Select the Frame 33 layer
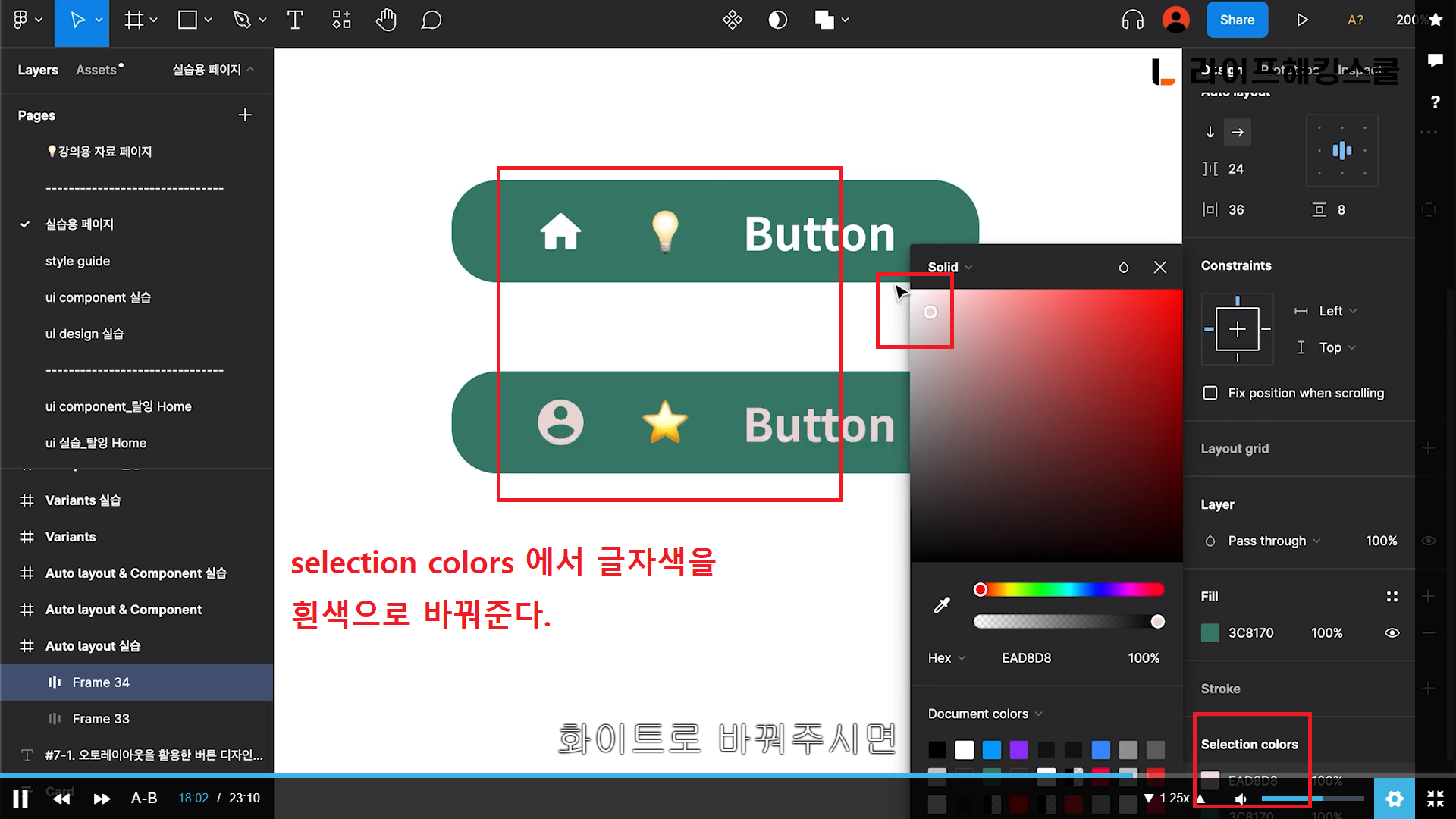This screenshot has height=819, width=1456. [x=101, y=718]
